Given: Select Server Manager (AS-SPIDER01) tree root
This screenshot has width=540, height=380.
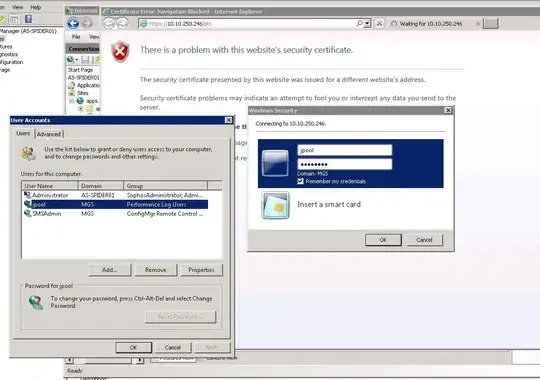Looking at the screenshot, I should coord(28,31).
